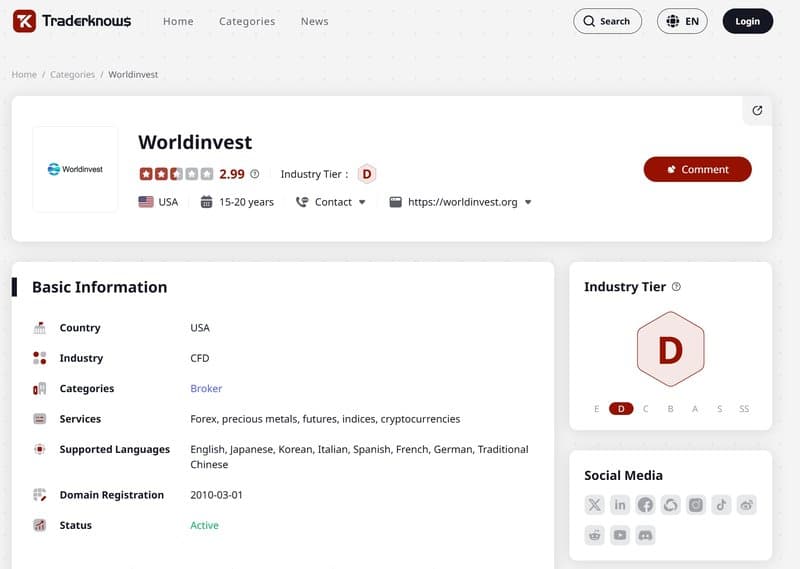This screenshot has height=569, width=800.
Task: Open the Reddit social icon
Action: 594,535
